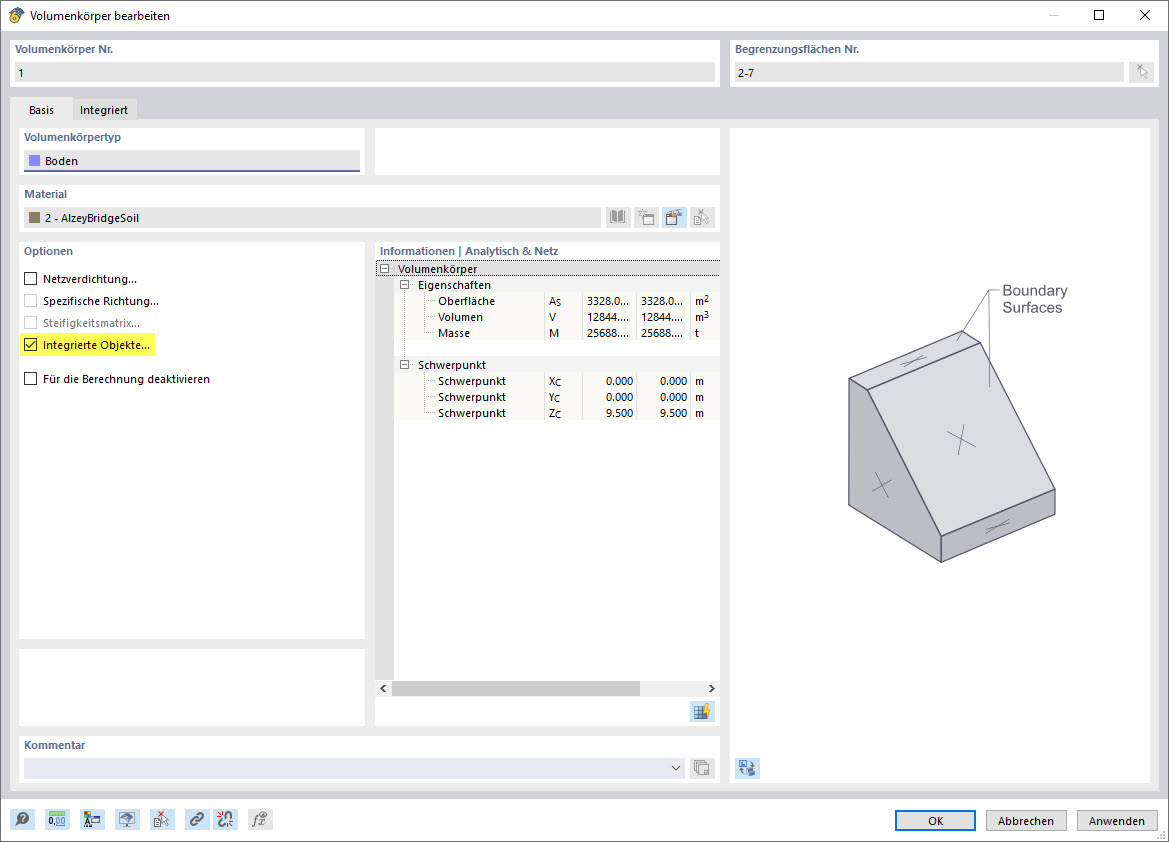This screenshot has height=842, width=1169.
Task: Open the material library icon
Action: click(x=617, y=217)
